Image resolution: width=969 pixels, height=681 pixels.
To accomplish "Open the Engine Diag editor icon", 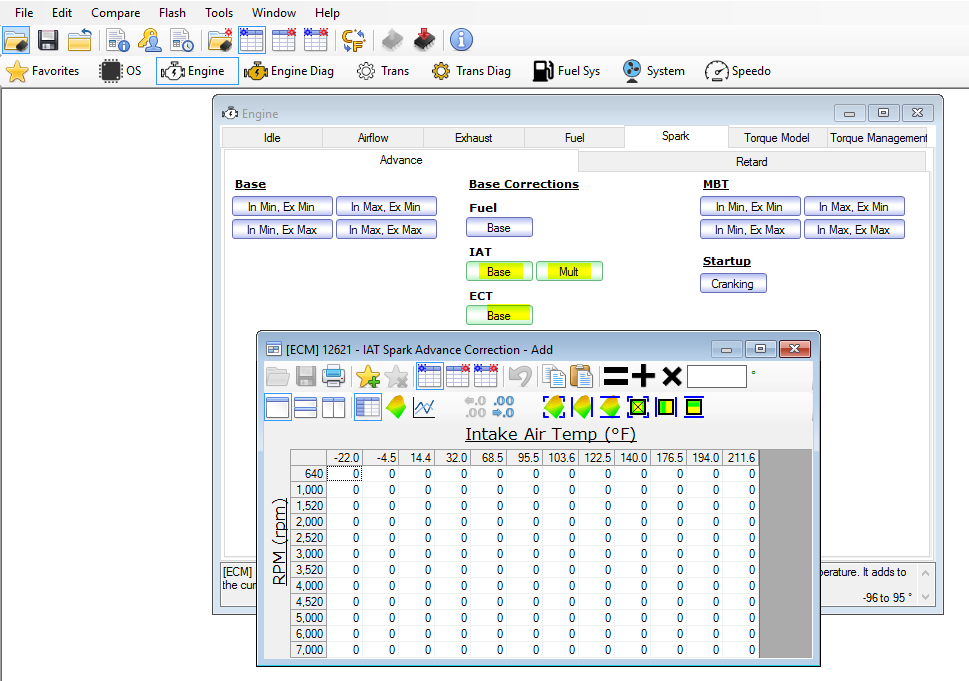I will (x=256, y=71).
